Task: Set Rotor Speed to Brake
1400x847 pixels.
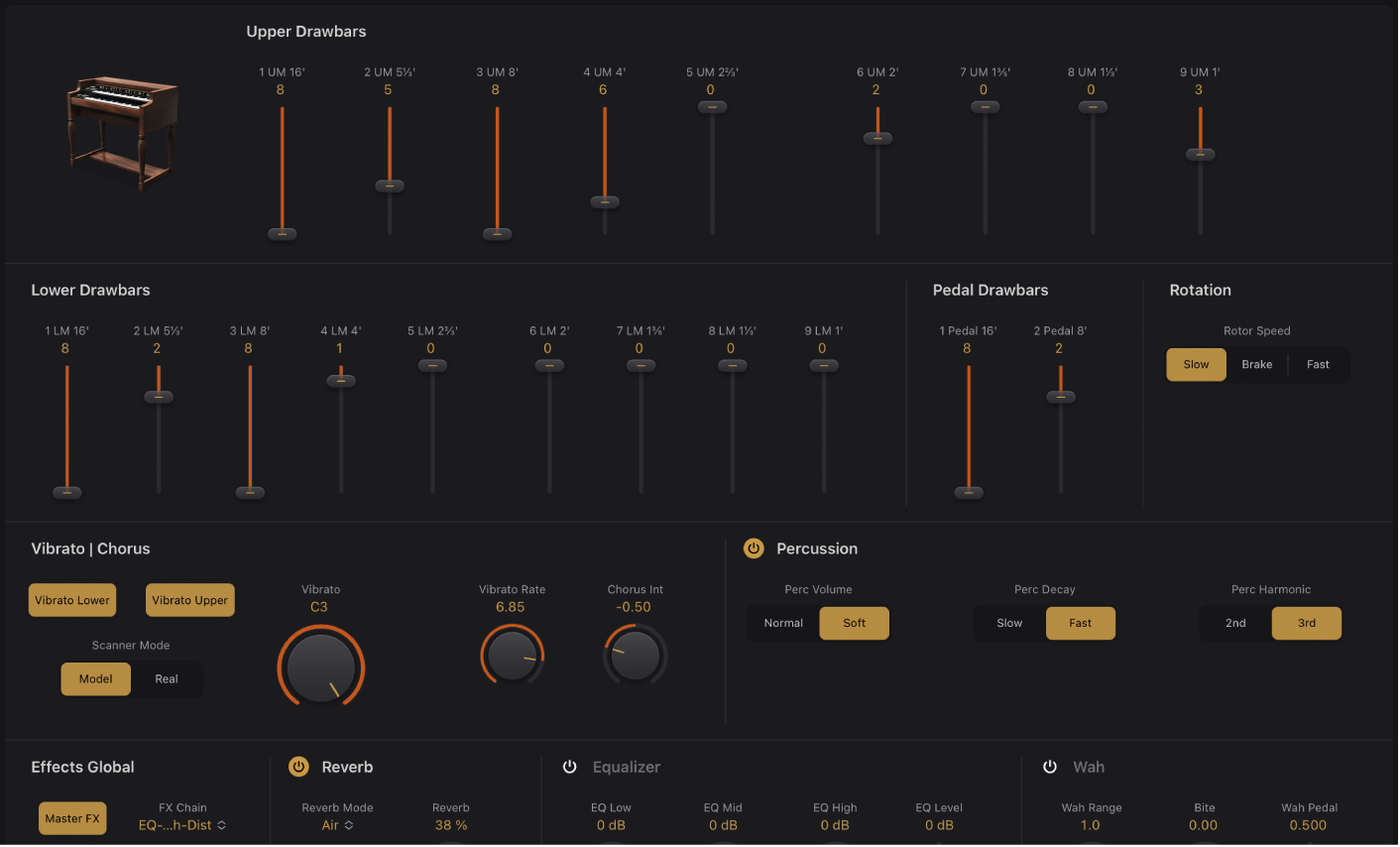Action: pyautogui.click(x=1256, y=364)
